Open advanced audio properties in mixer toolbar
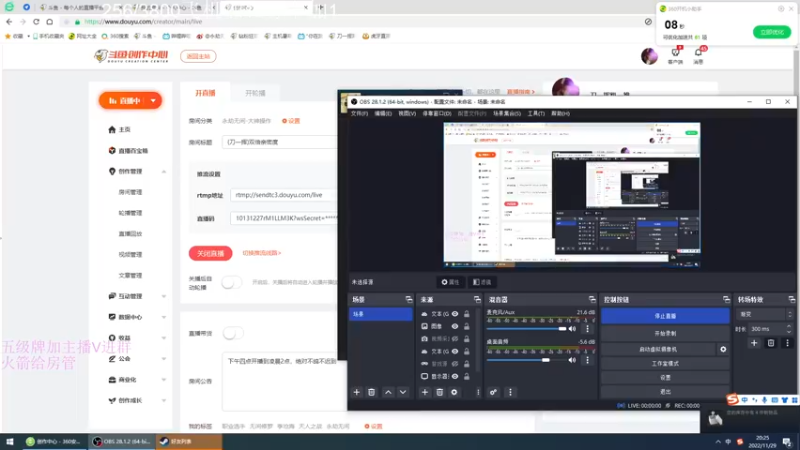The image size is (800, 450). click(x=493, y=392)
